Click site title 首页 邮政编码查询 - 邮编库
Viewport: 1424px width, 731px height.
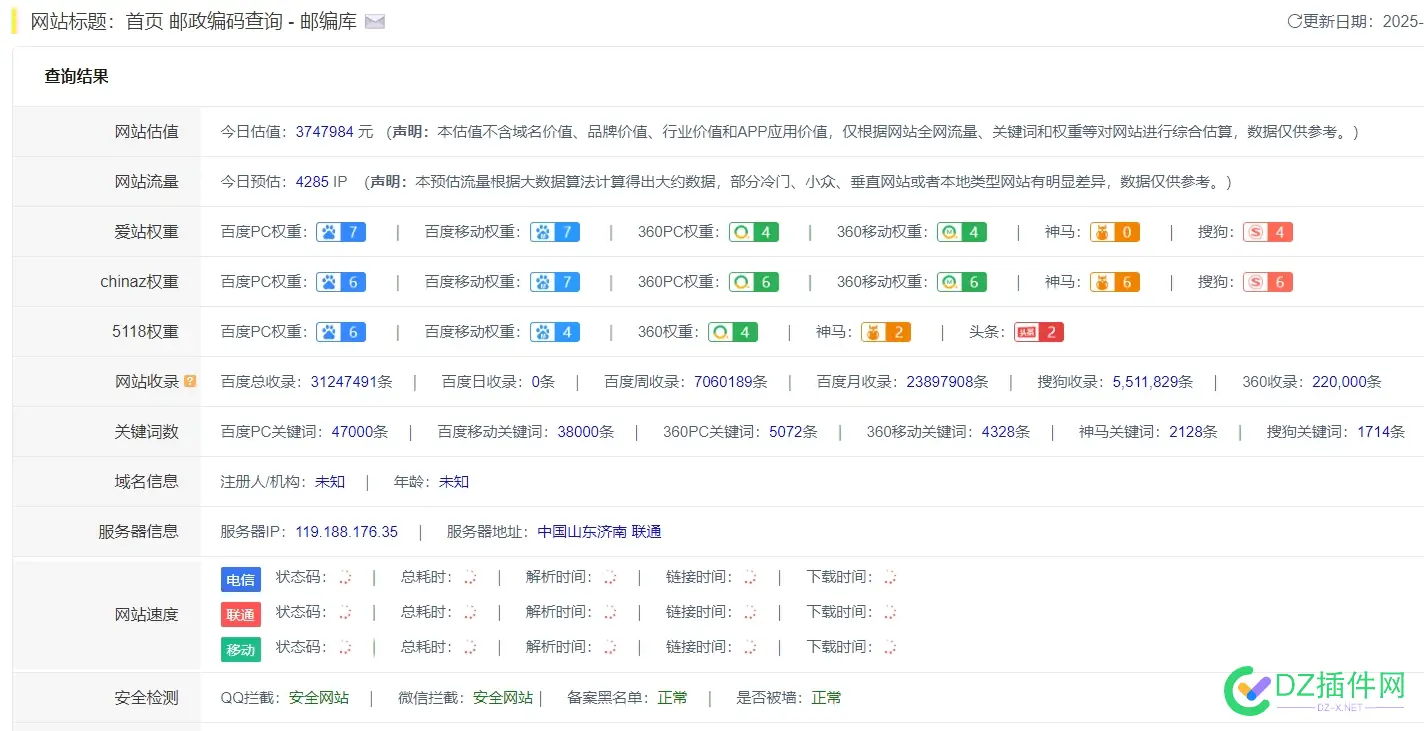241,21
